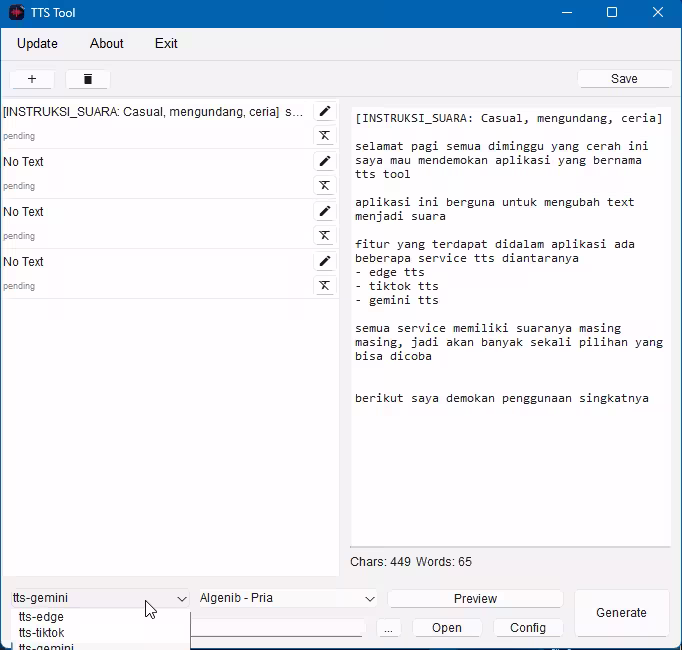This screenshot has height=650, width=682.
Task: Click the Preview button
Action: pyautogui.click(x=475, y=598)
